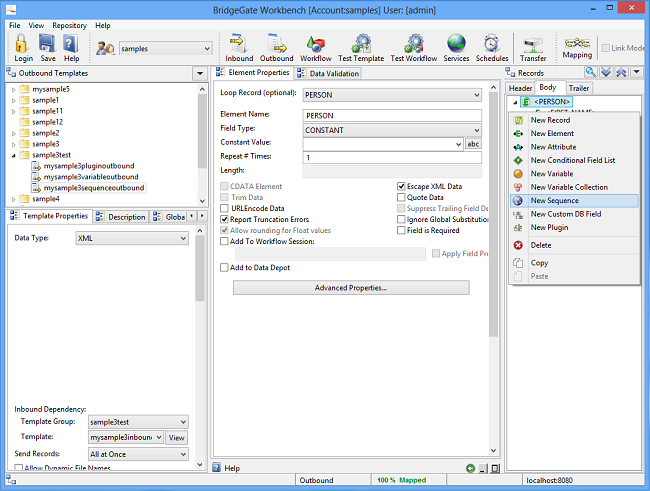
Task: Open Schedules alarm clock icon
Action: (x=492, y=43)
